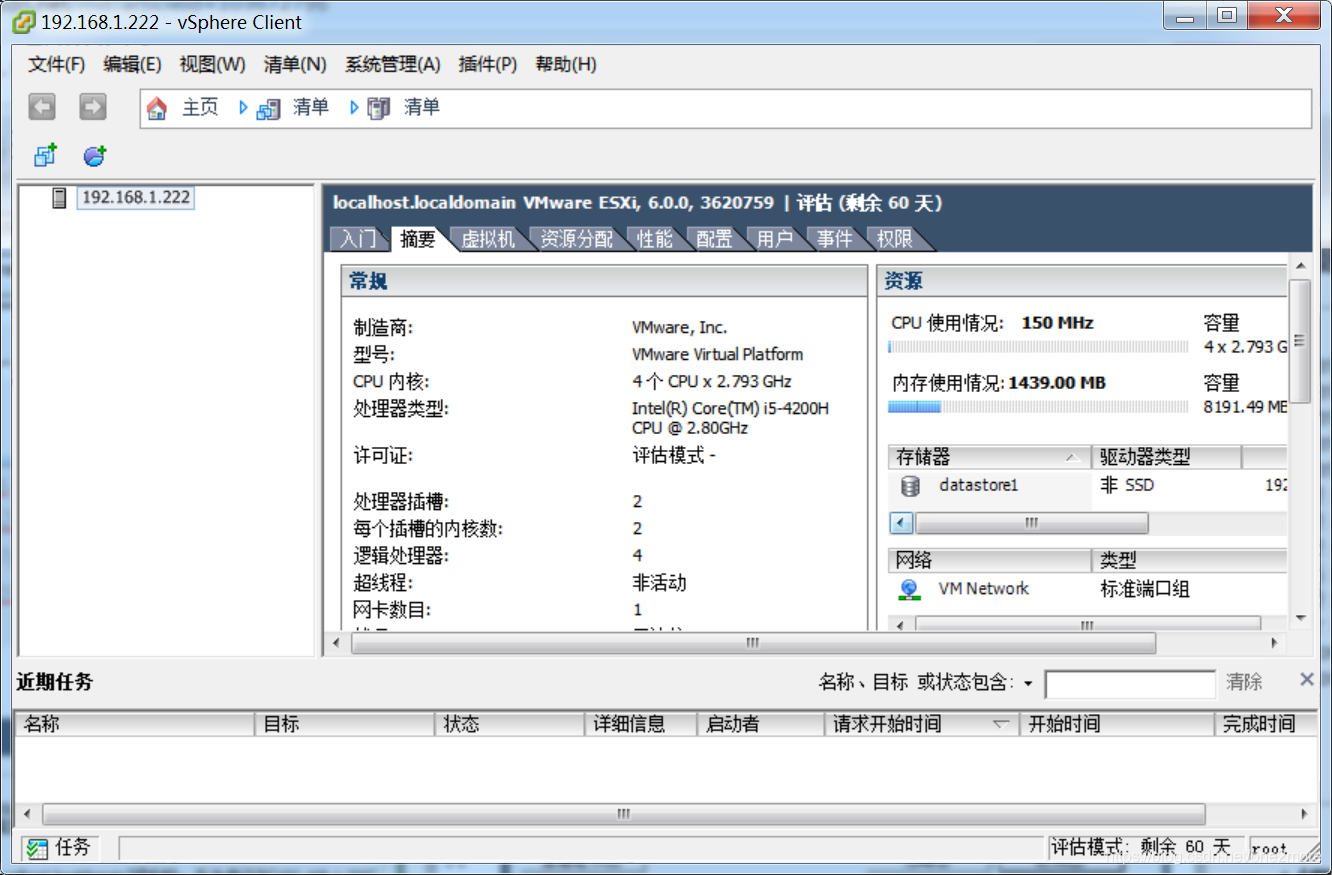The height and width of the screenshot is (875, 1332).
Task: Click the datastore table horizontal scrollbar
Action: point(1031,523)
